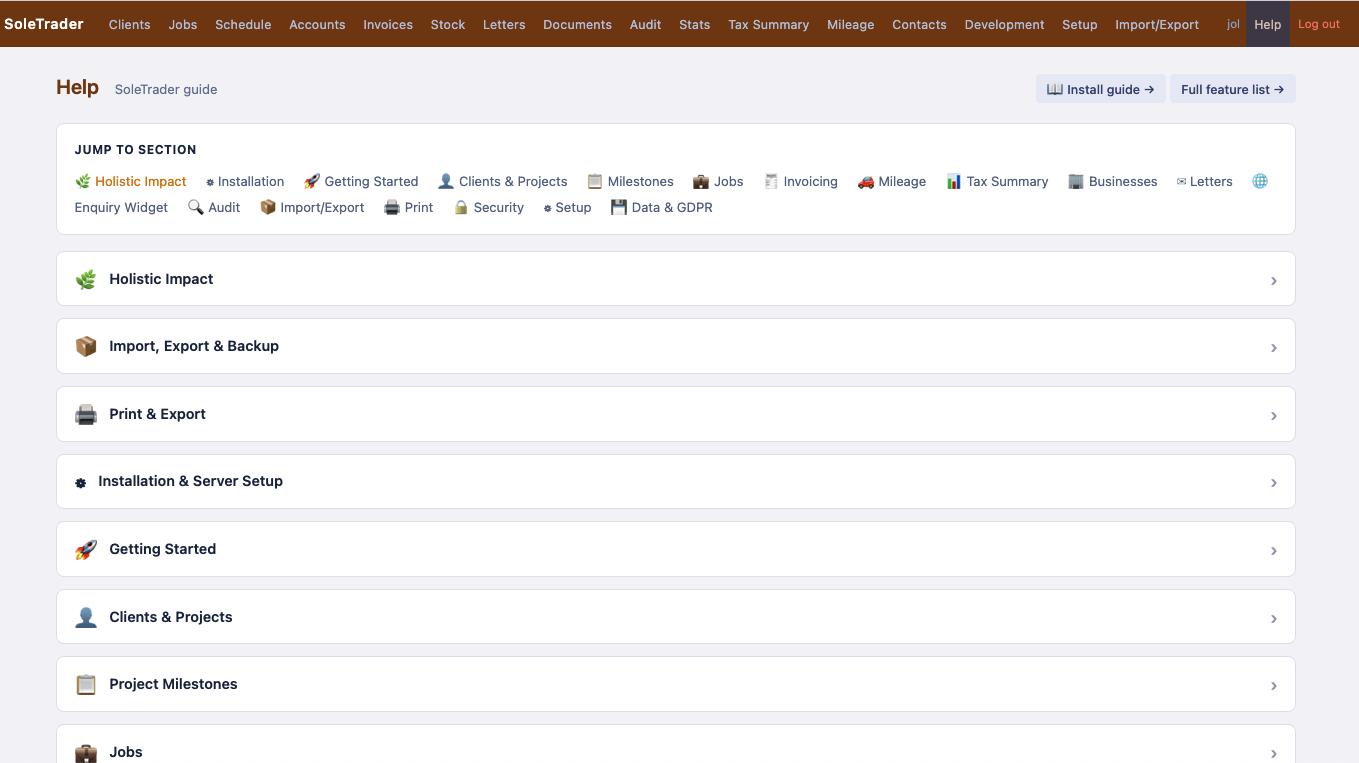Click the floppy disk icon next to Data & GDPR
The height and width of the screenshot is (763, 1359).
[619, 207]
